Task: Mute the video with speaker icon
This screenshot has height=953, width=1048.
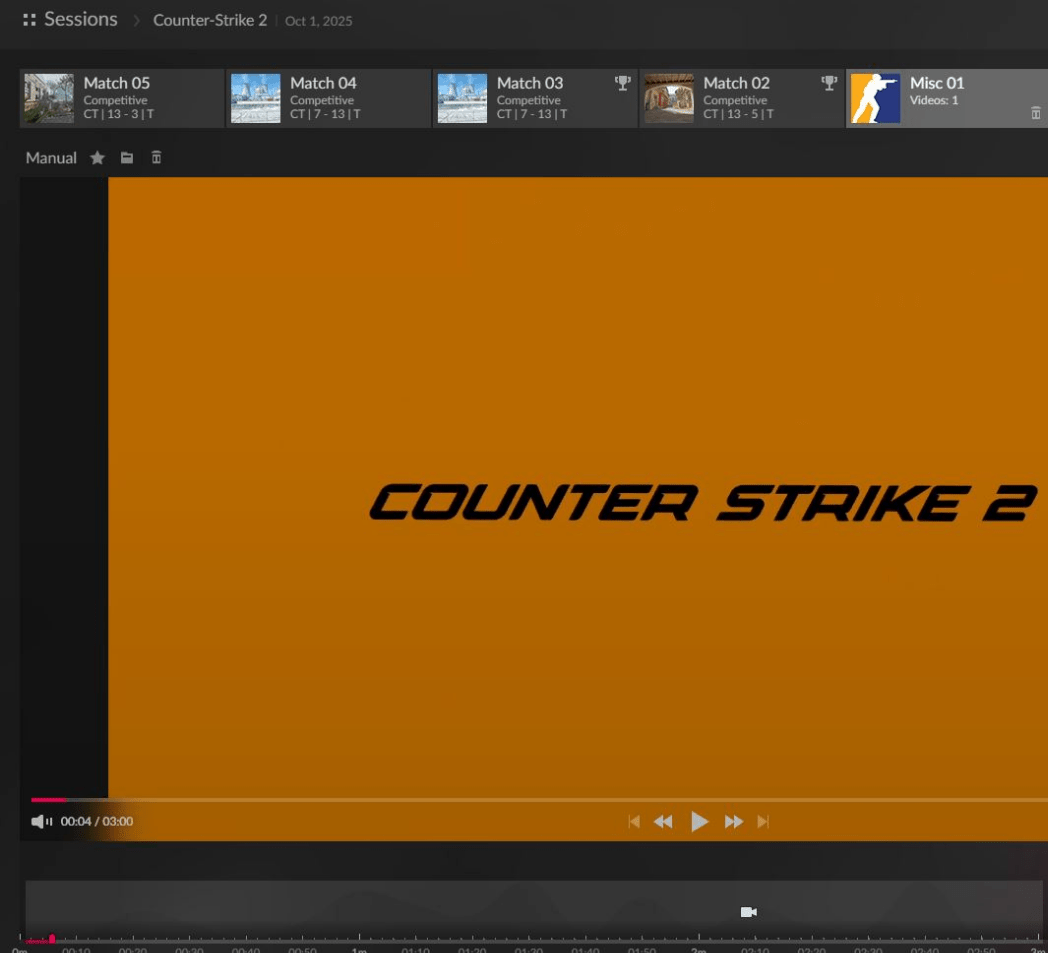Action: [41, 821]
